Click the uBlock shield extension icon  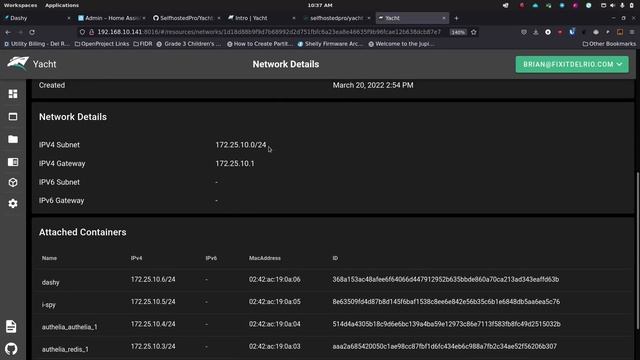(x=572, y=32)
